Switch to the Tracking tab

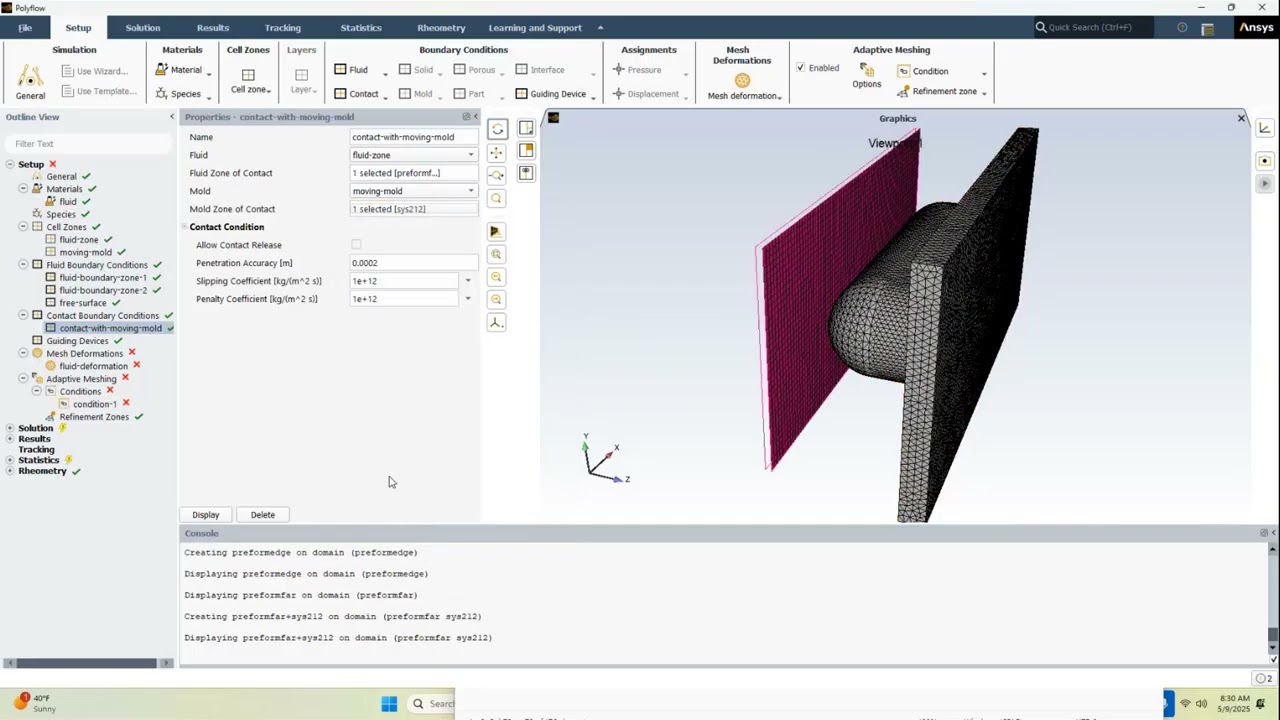(283, 27)
